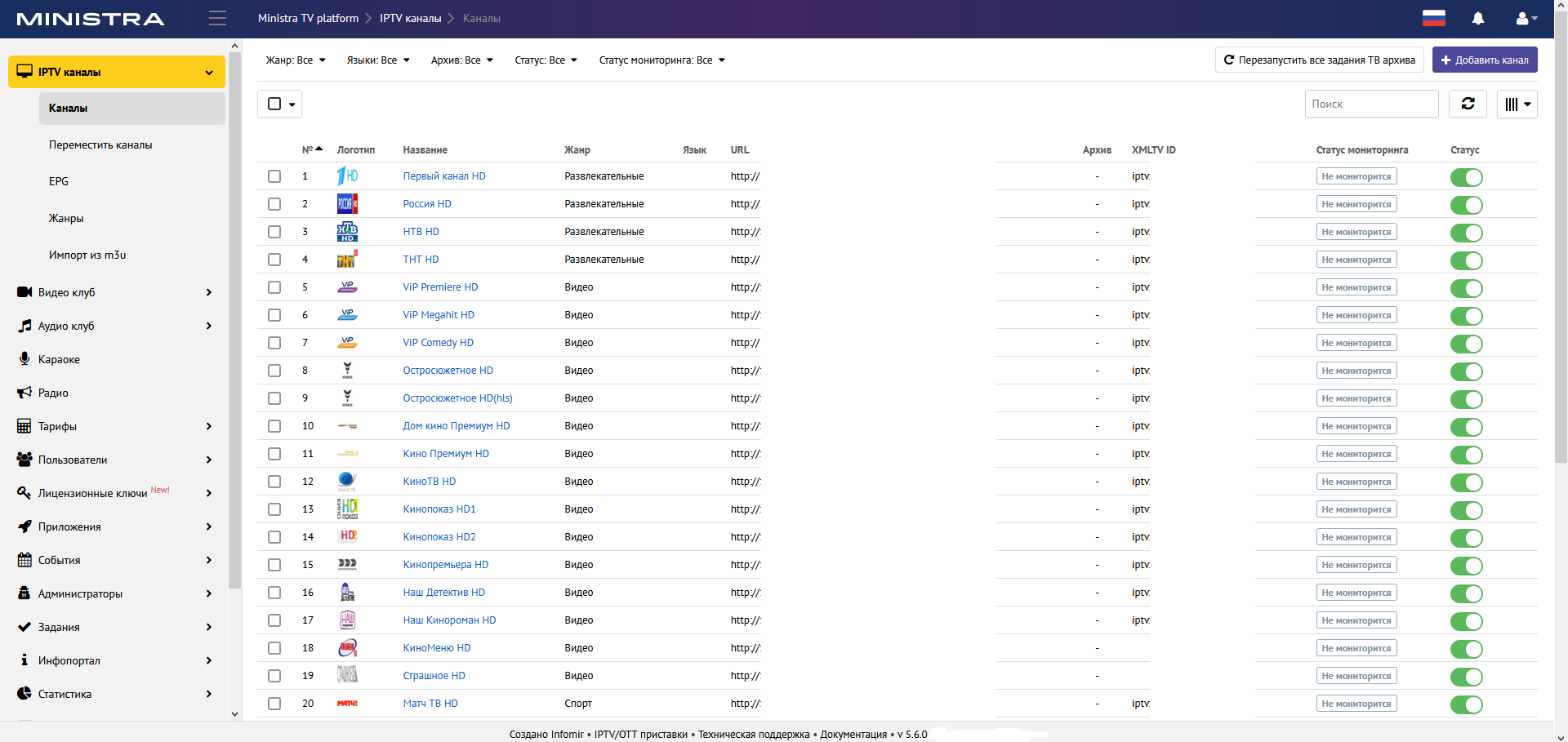Viewport: 1568px width, 742px height.
Task: Click the Кинопоказ HD1 channel logo
Action: 347,509
